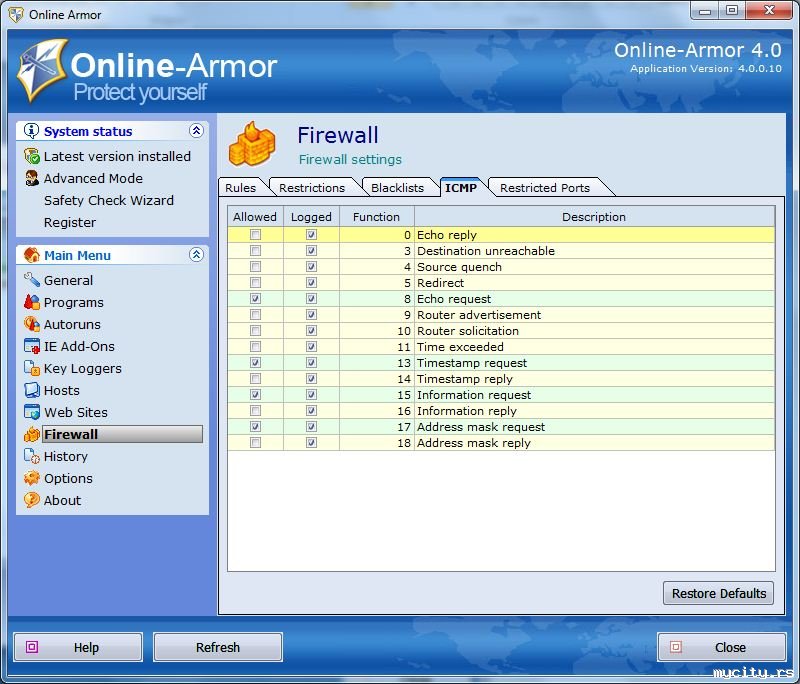Click the About question mark icon

click(x=32, y=500)
